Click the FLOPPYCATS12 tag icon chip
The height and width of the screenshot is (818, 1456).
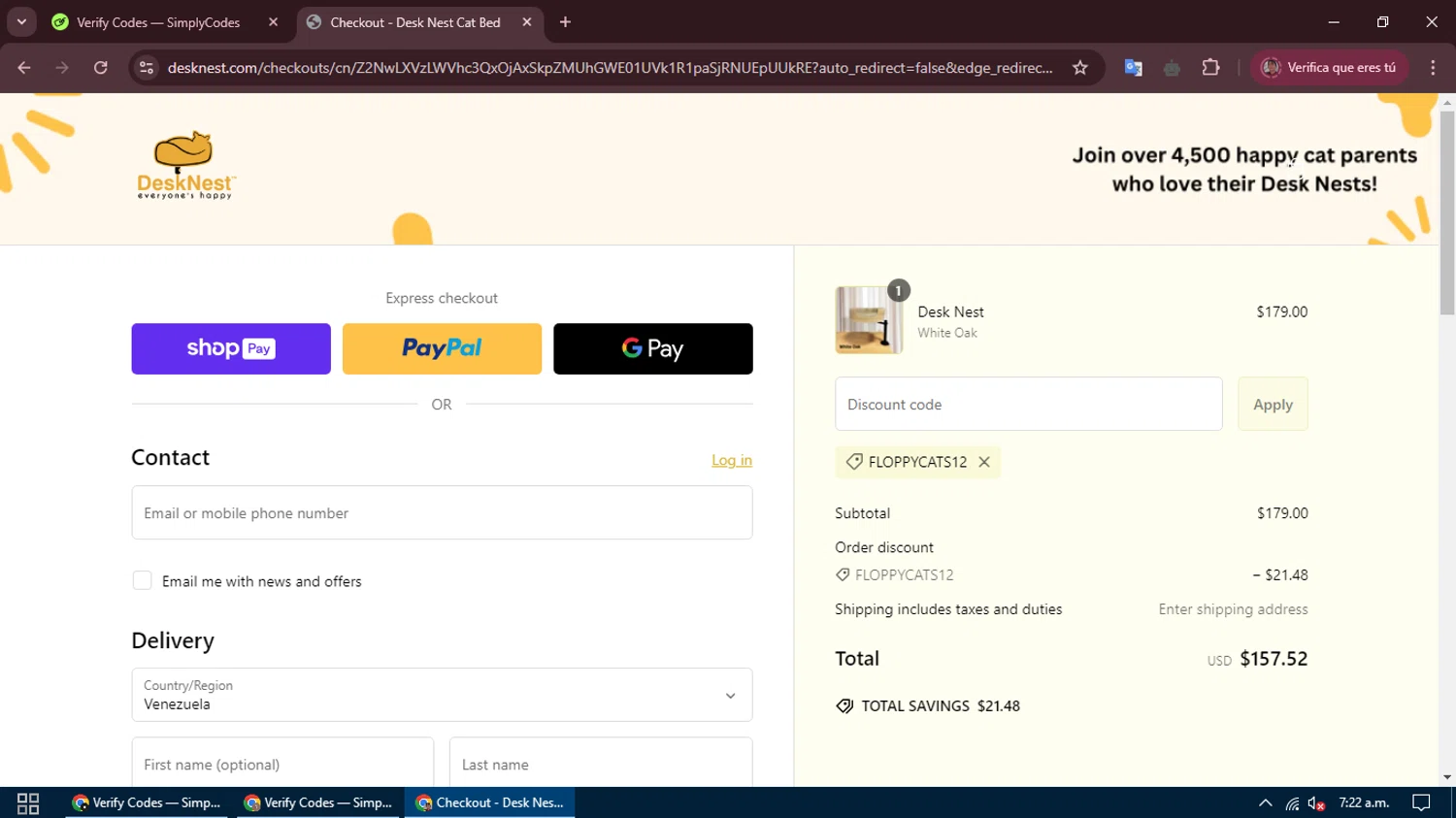click(x=854, y=462)
